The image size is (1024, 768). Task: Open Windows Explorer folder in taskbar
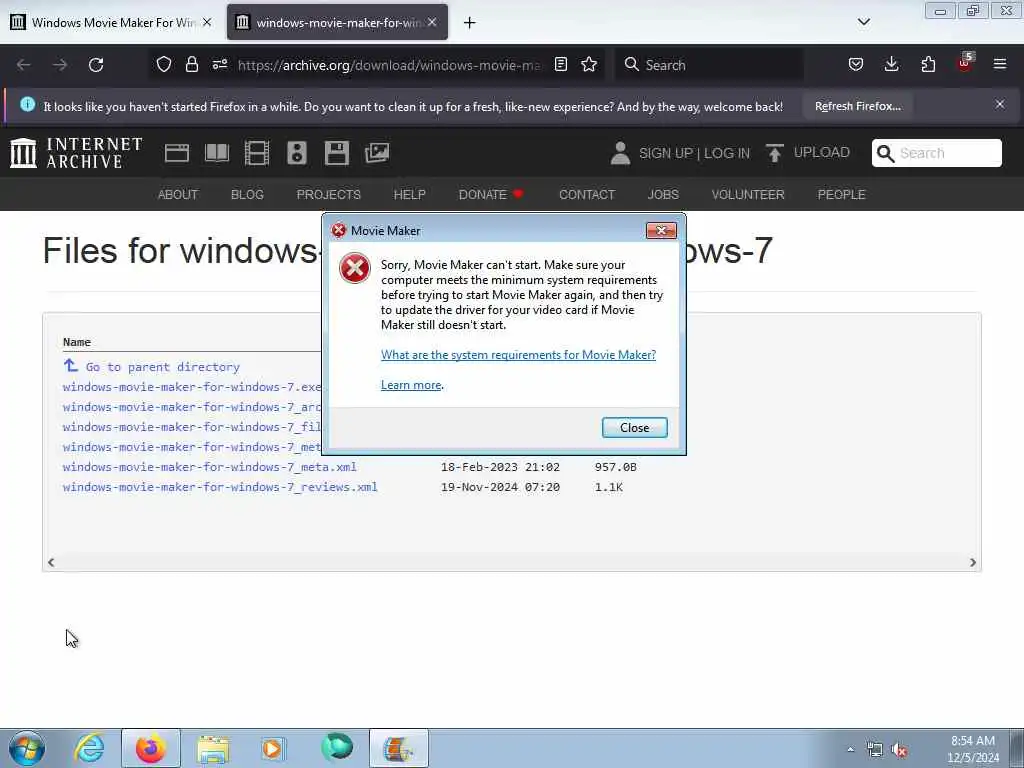(x=213, y=748)
